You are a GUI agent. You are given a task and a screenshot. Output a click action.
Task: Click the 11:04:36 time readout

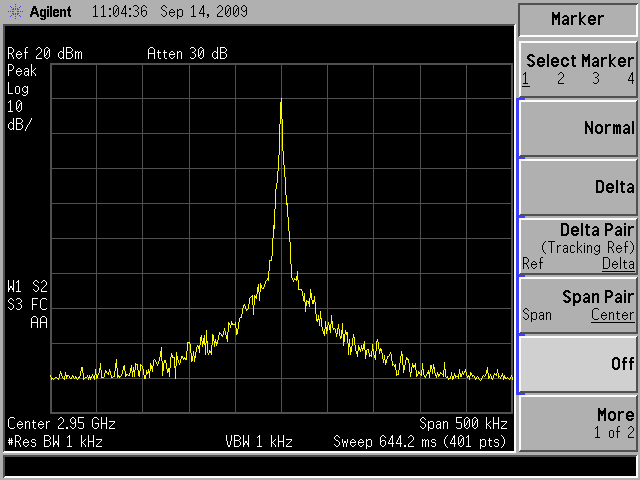120,11
